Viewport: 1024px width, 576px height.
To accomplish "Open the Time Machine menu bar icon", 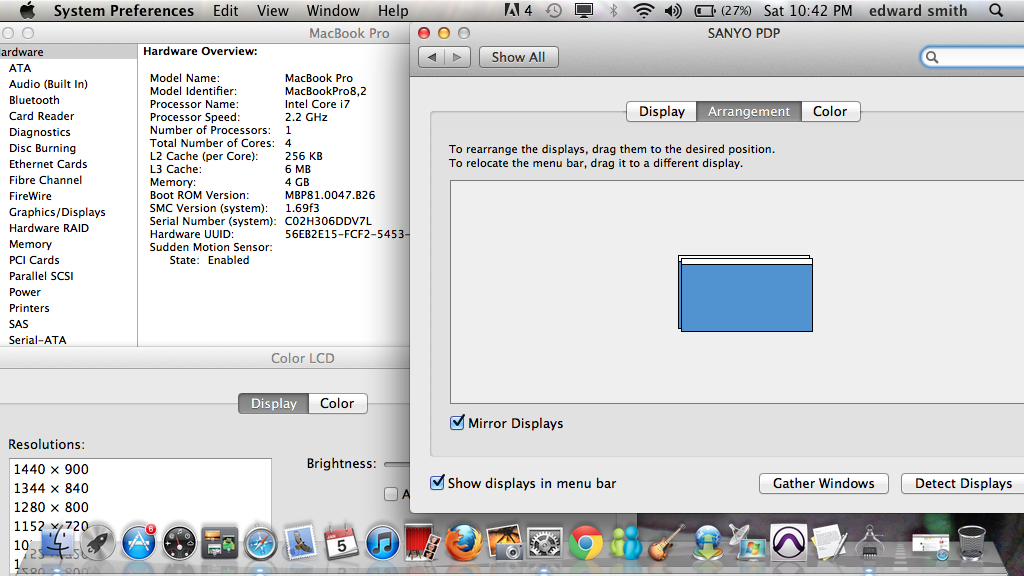I will (x=554, y=10).
